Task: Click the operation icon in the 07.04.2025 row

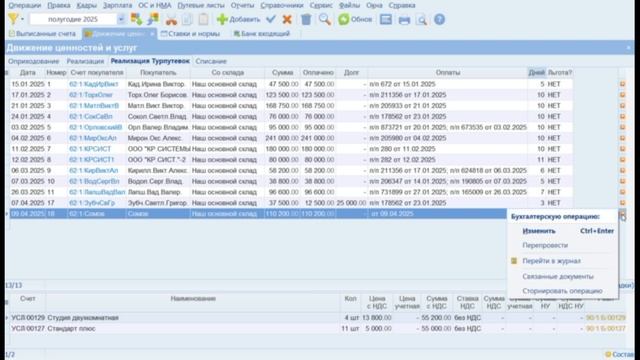Action: (x=622, y=202)
